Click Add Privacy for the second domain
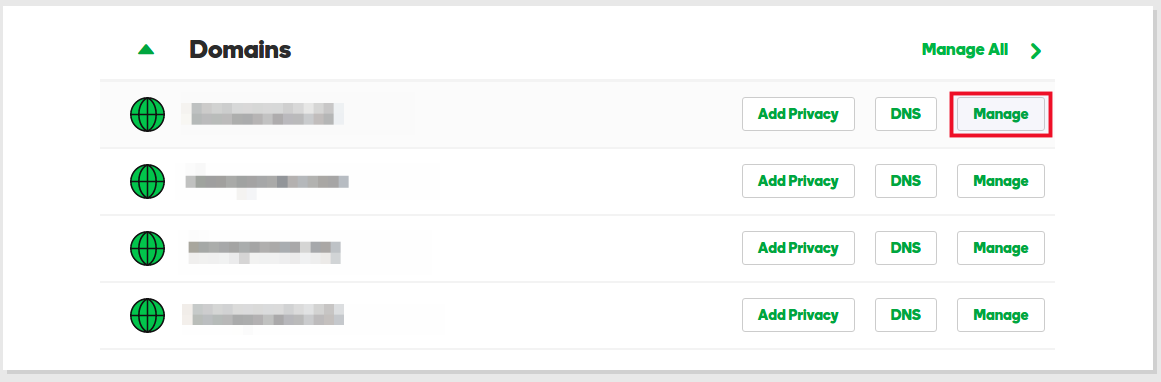This screenshot has height=382, width=1161. pos(798,181)
